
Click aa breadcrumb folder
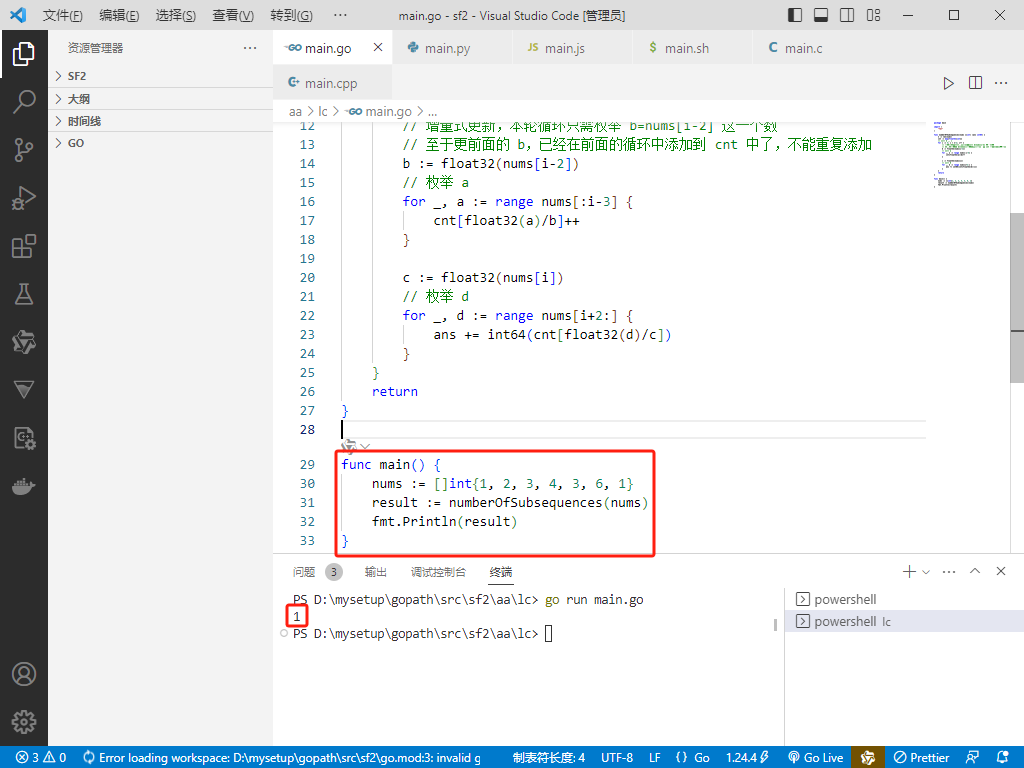click(x=295, y=112)
